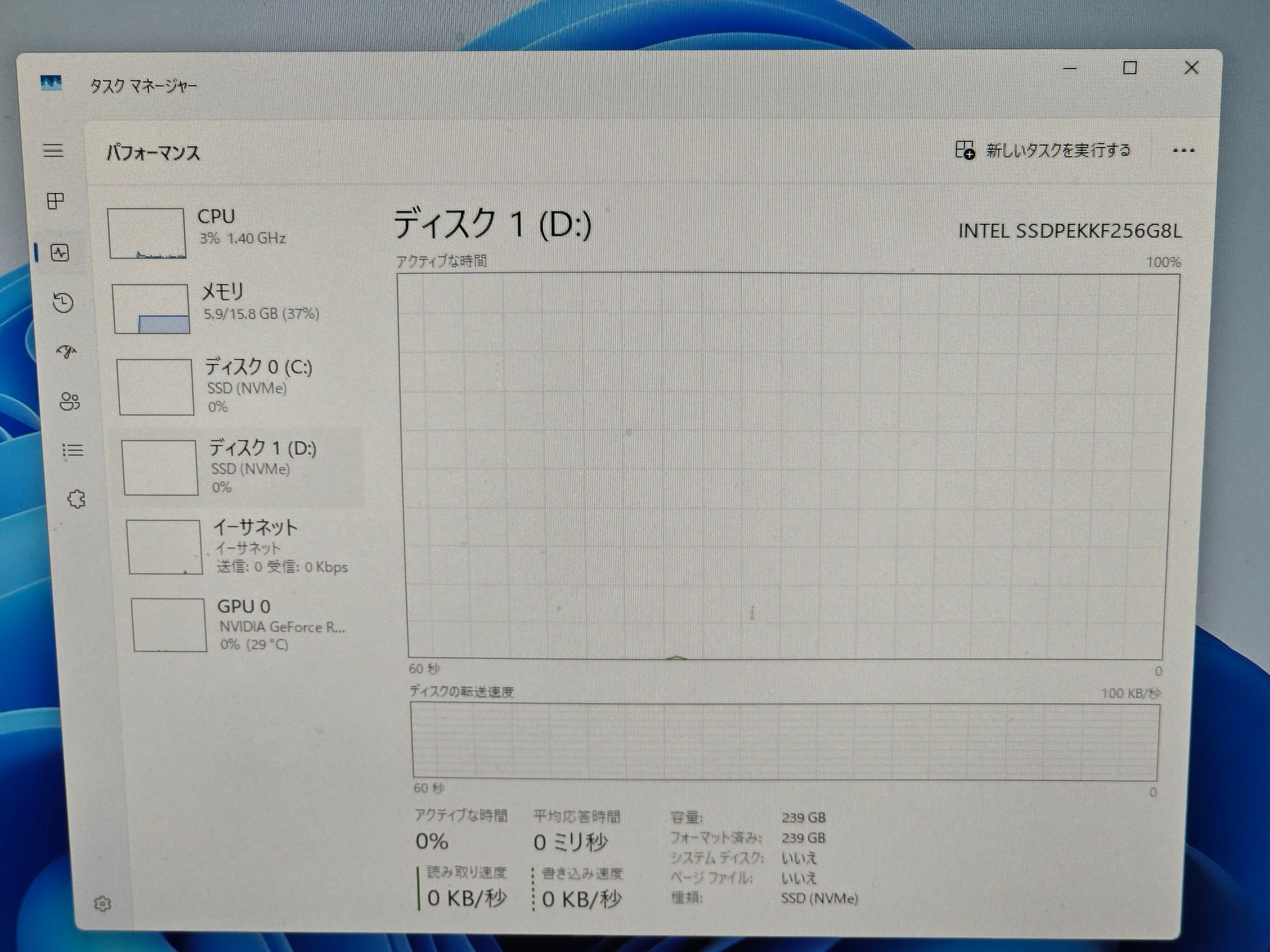This screenshot has width=1270, height=952.
Task: Click the Task Manager title bar icon
Action: (x=51, y=84)
